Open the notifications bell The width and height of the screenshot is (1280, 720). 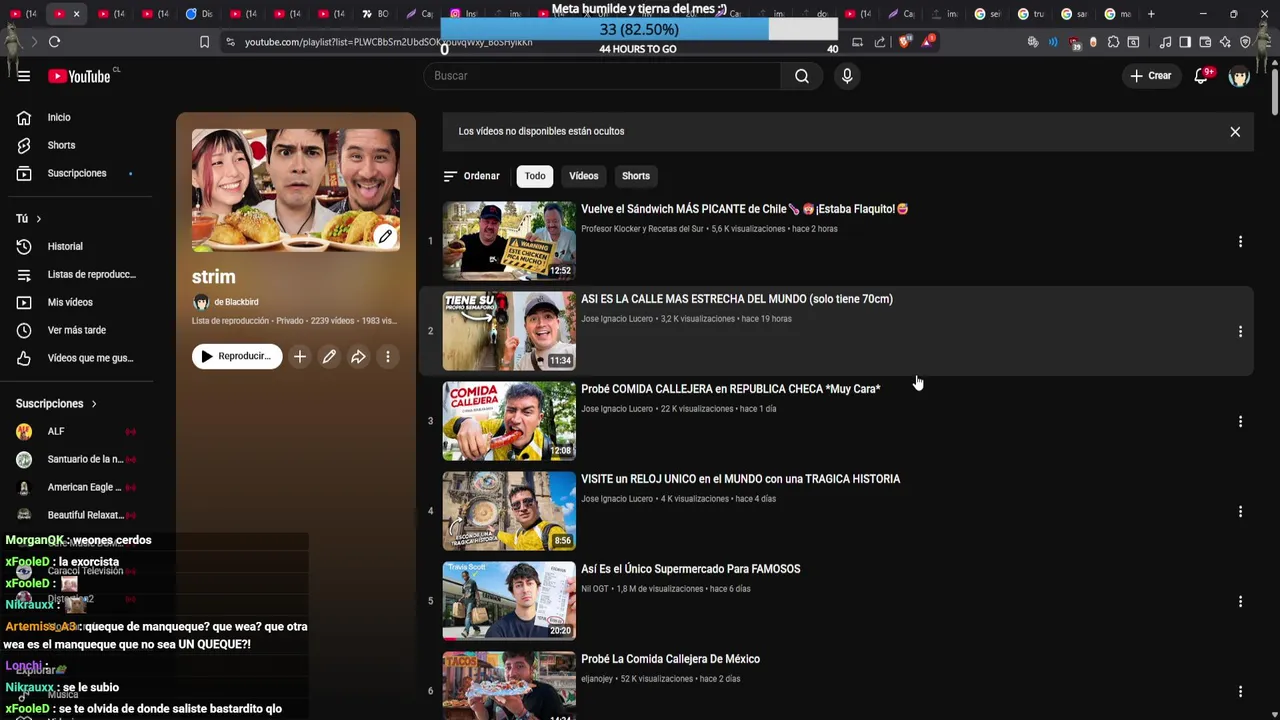tap(1201, 76)
